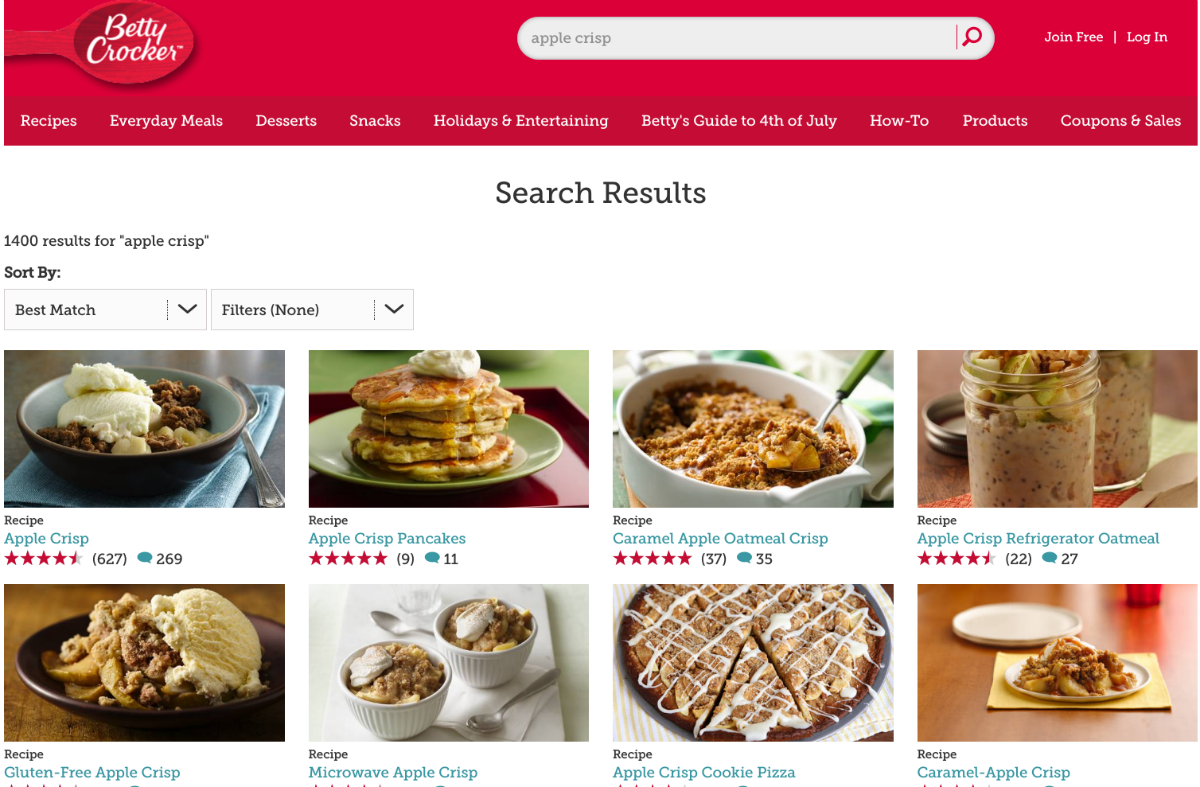Open the Apple Crisp Cookie Pizza thumbnail

click(x=753, y=663)
